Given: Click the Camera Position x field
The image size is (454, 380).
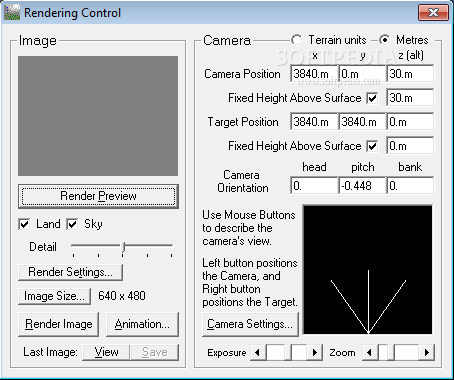Looking at the screenshot, I should pos(314,74).
